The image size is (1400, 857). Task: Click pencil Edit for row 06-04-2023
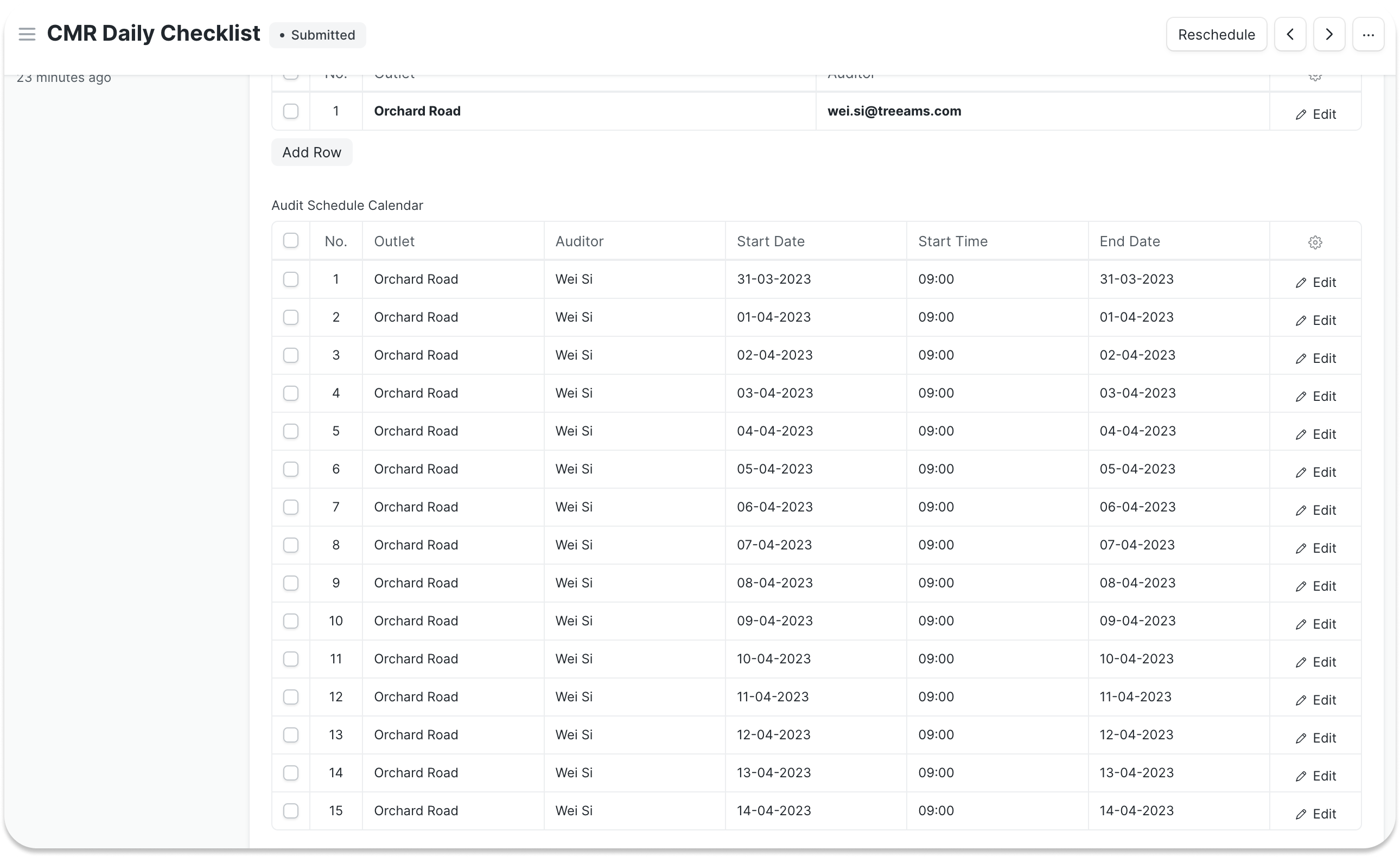tap(1315, 510)
